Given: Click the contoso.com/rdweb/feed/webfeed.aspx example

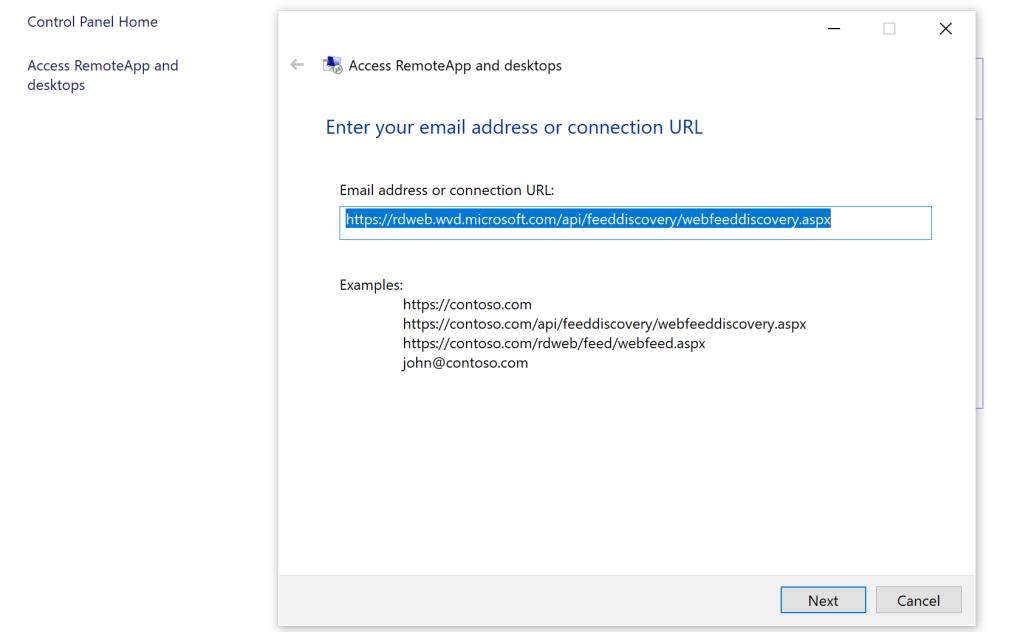Looking at the screenshot, I should (554, 343).
